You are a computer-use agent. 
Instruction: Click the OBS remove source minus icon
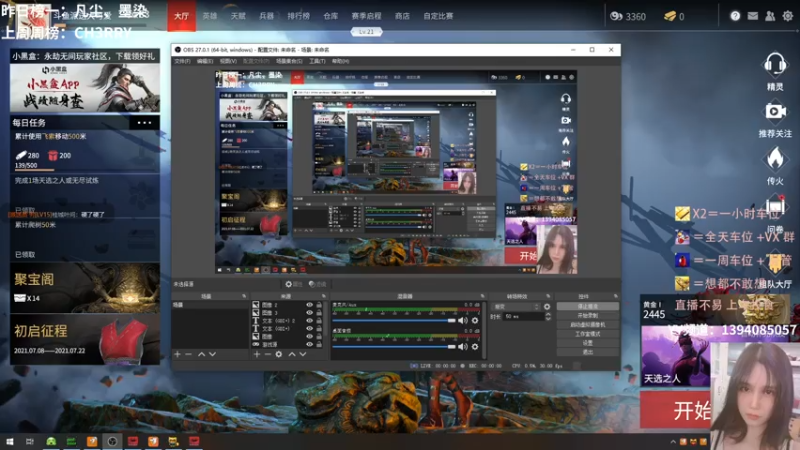click(267, 354)
